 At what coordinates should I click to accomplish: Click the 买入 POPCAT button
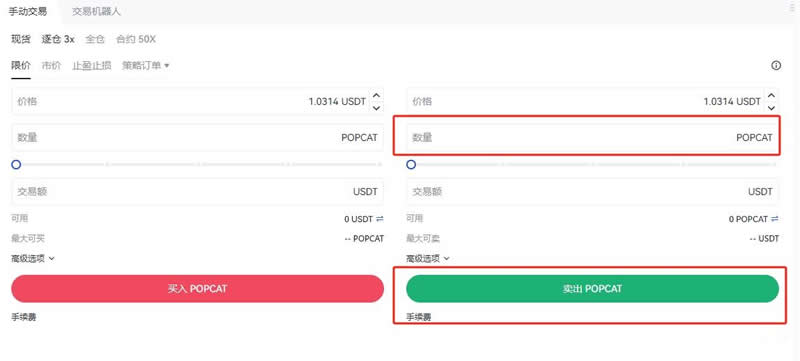click(x=197, y=289)
